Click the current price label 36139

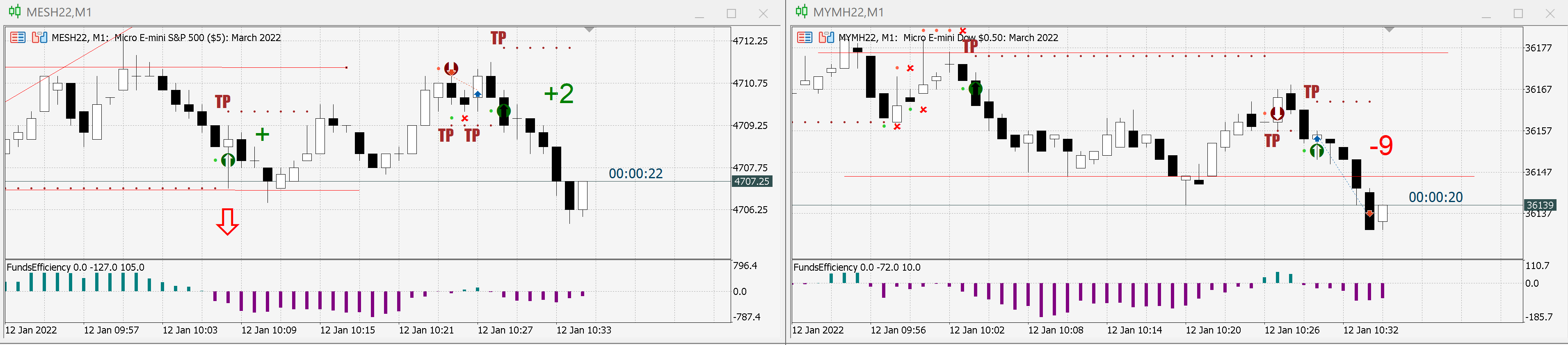pyautogui.click(x=1540, y=205)
